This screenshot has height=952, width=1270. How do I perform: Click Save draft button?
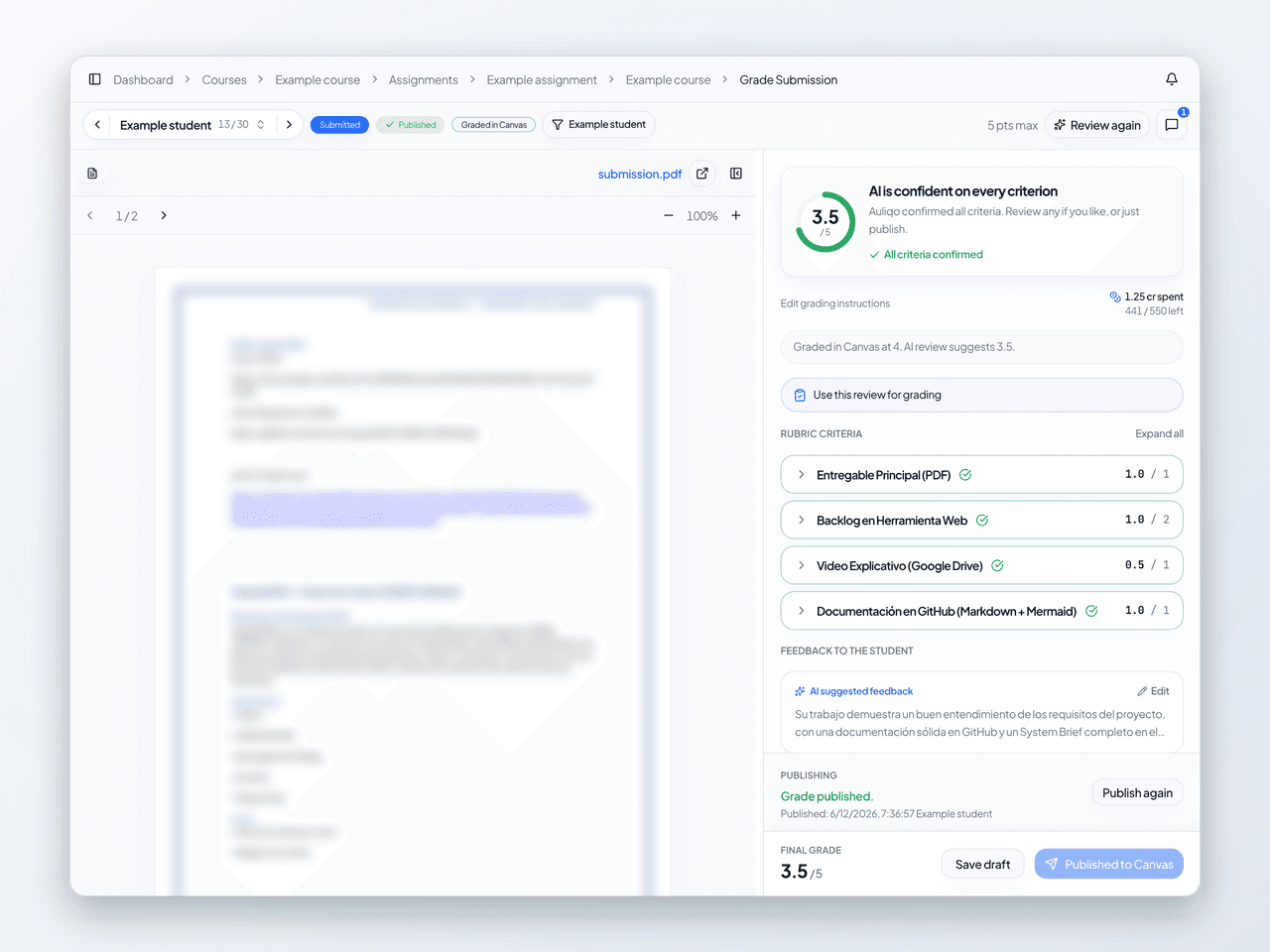982,864
